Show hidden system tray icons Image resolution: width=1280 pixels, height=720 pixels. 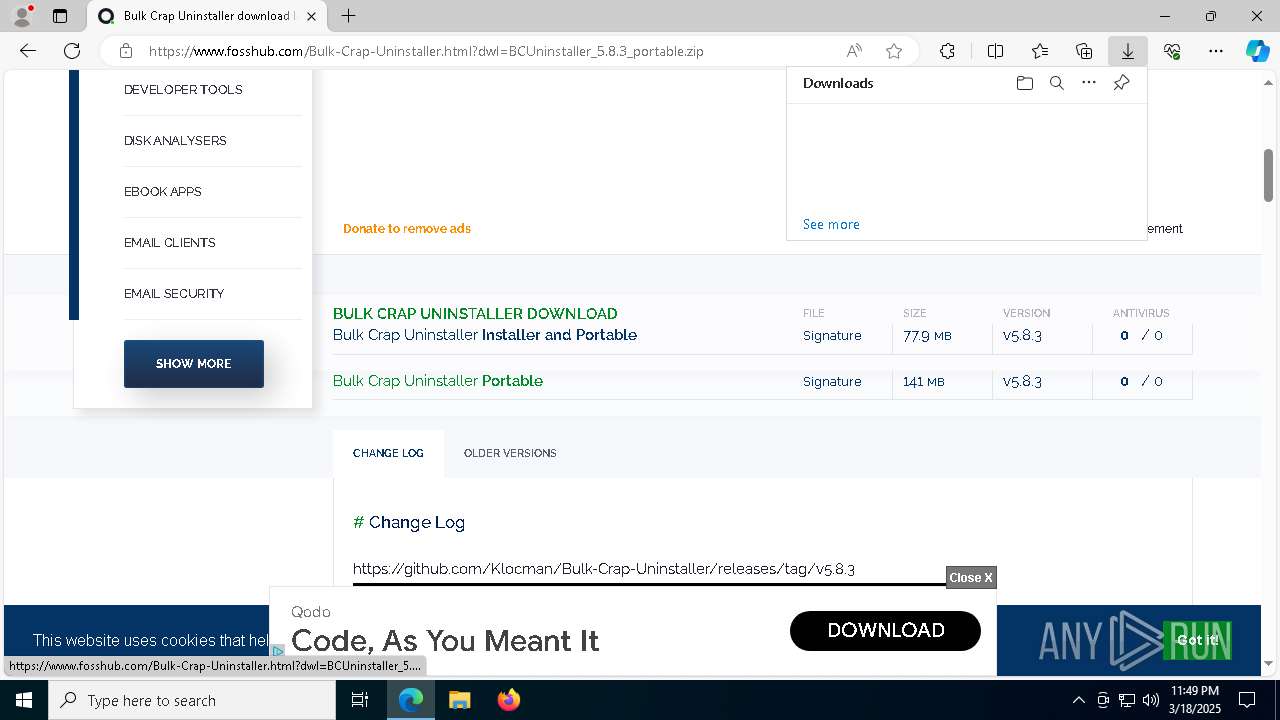(1078, 700)
